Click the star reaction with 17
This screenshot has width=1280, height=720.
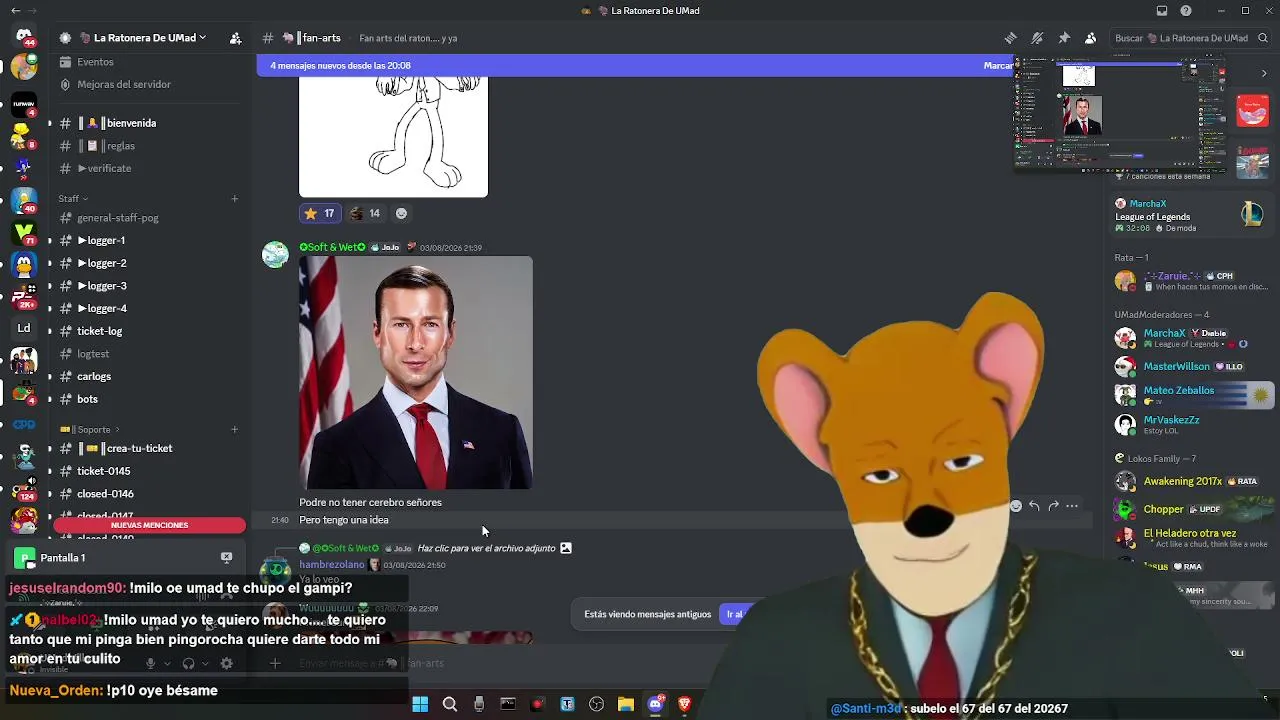(x=319, y=213)
